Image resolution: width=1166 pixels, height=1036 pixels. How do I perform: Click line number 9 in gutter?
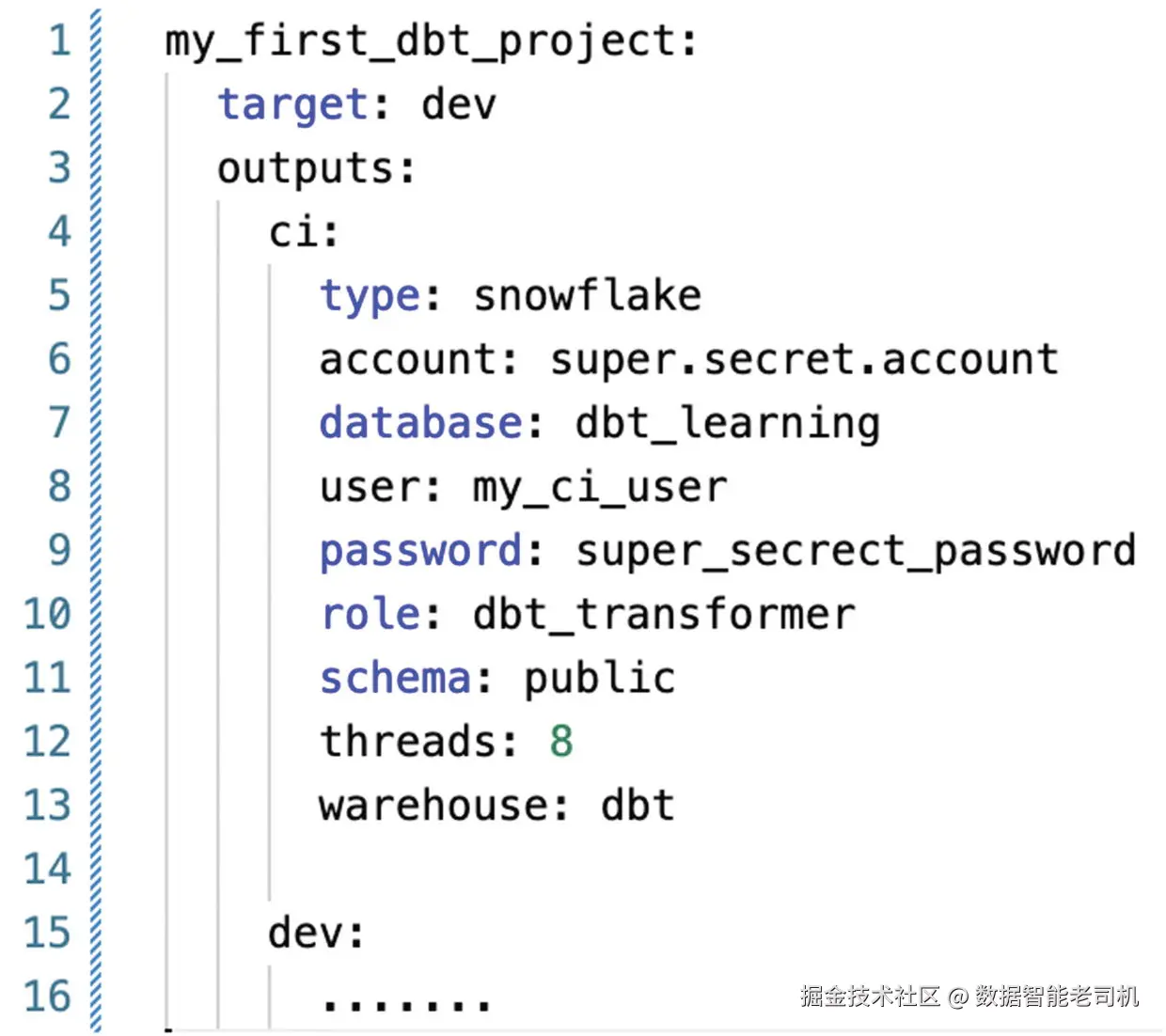pos(59,550)
